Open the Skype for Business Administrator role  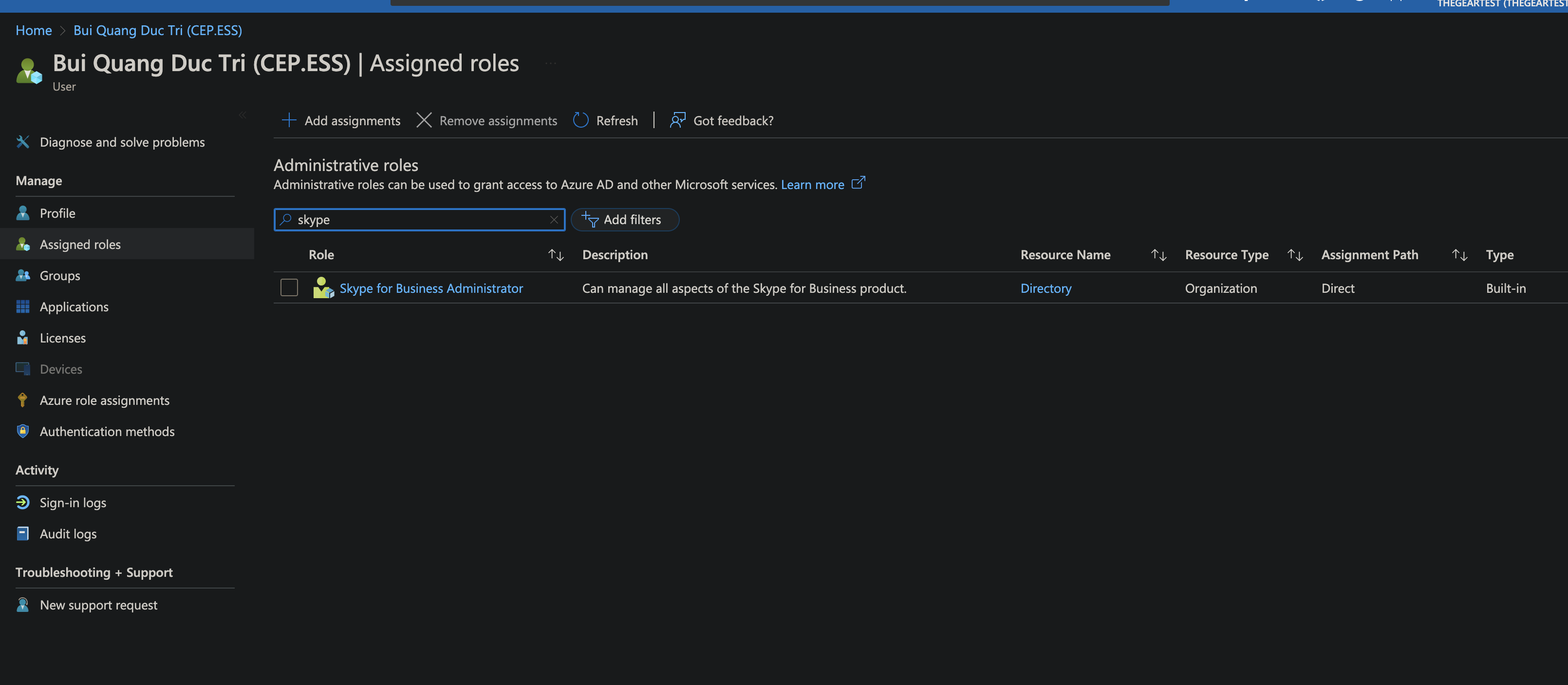click(x=431, y=288)
